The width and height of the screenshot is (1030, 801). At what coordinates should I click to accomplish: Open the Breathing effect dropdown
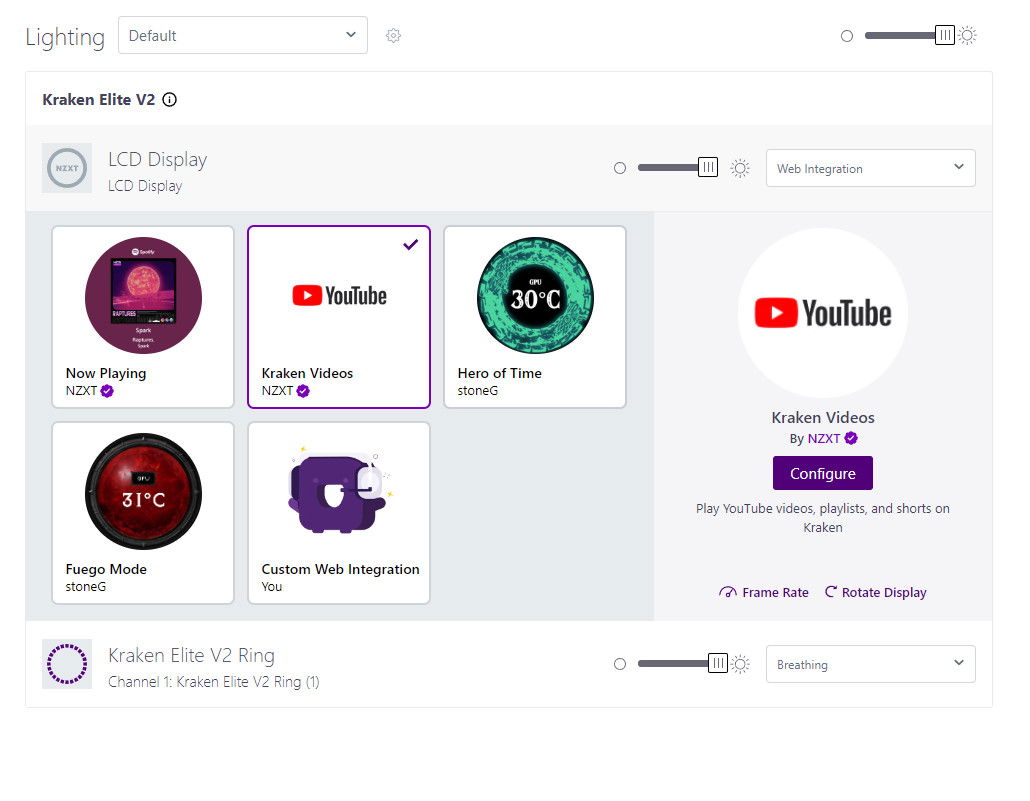pyautogui.click(x=870, y=664)
